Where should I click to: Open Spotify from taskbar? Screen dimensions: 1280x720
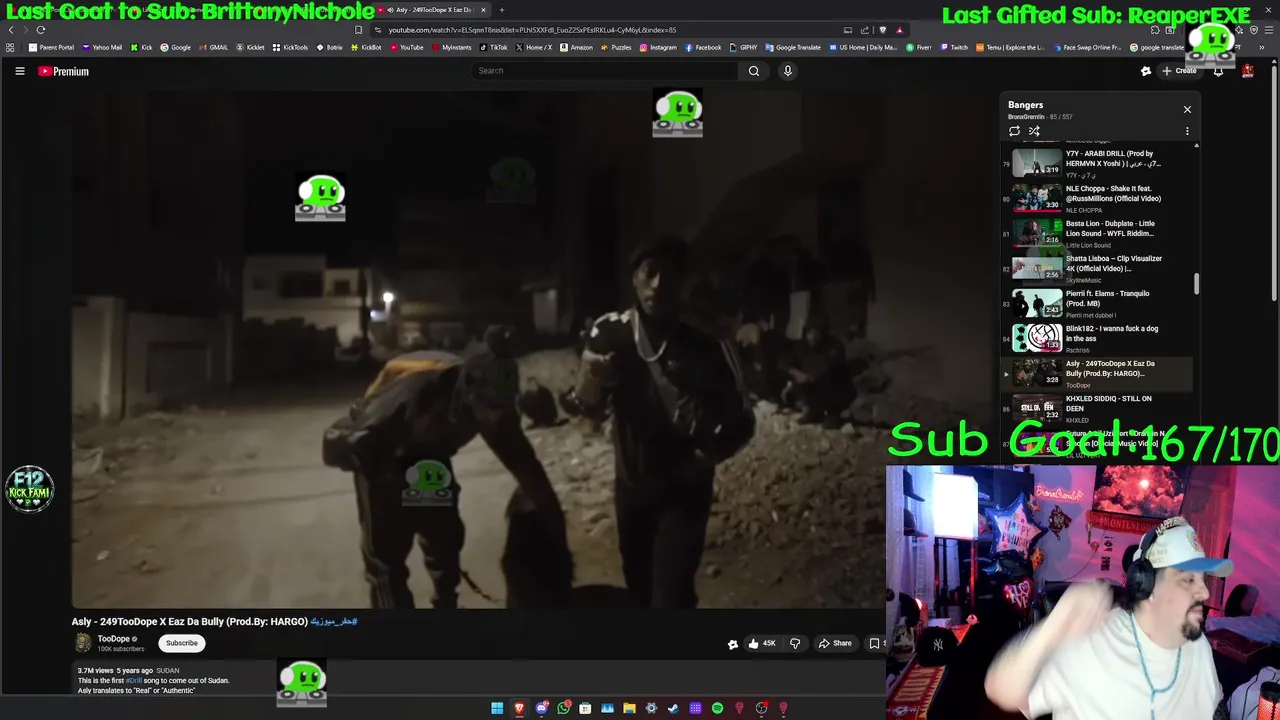pyautogui.click(x=717, y=708)
